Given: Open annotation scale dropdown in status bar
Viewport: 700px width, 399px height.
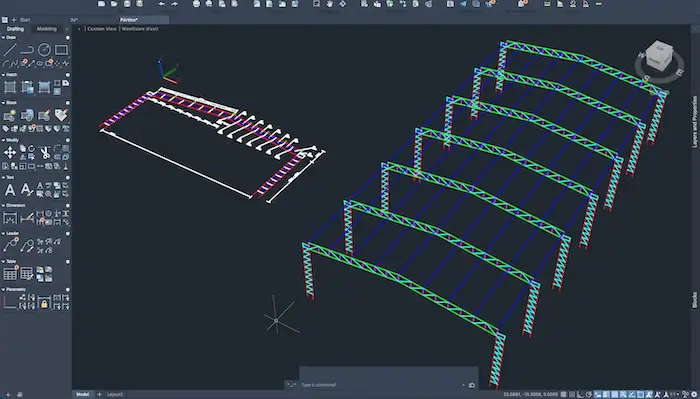Looking at the screenshot, I should 676,395.
